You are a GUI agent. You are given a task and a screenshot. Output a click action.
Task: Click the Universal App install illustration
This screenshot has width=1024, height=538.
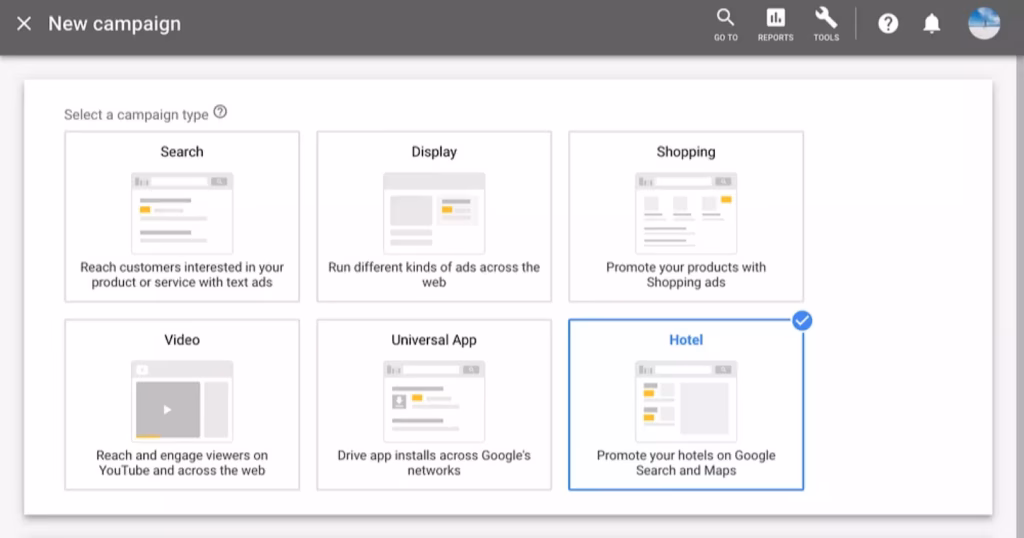point(434,401)
